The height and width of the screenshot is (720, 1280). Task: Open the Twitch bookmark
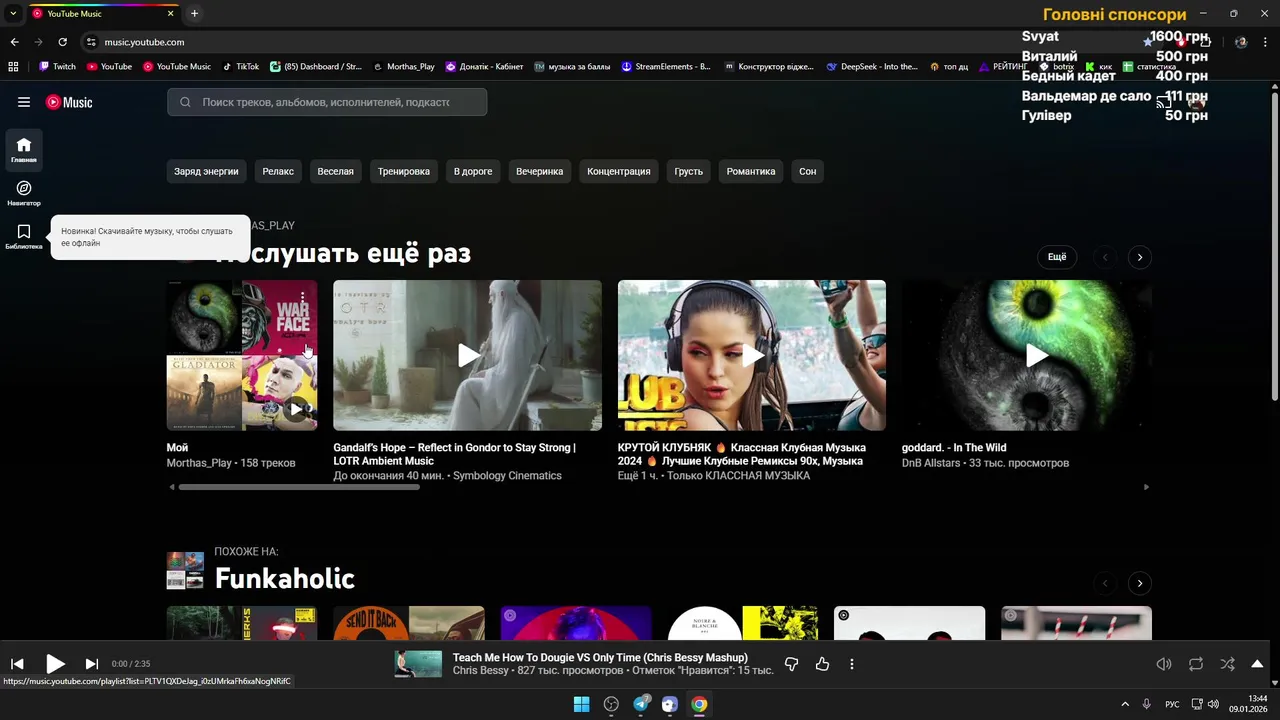click(57, 67)
